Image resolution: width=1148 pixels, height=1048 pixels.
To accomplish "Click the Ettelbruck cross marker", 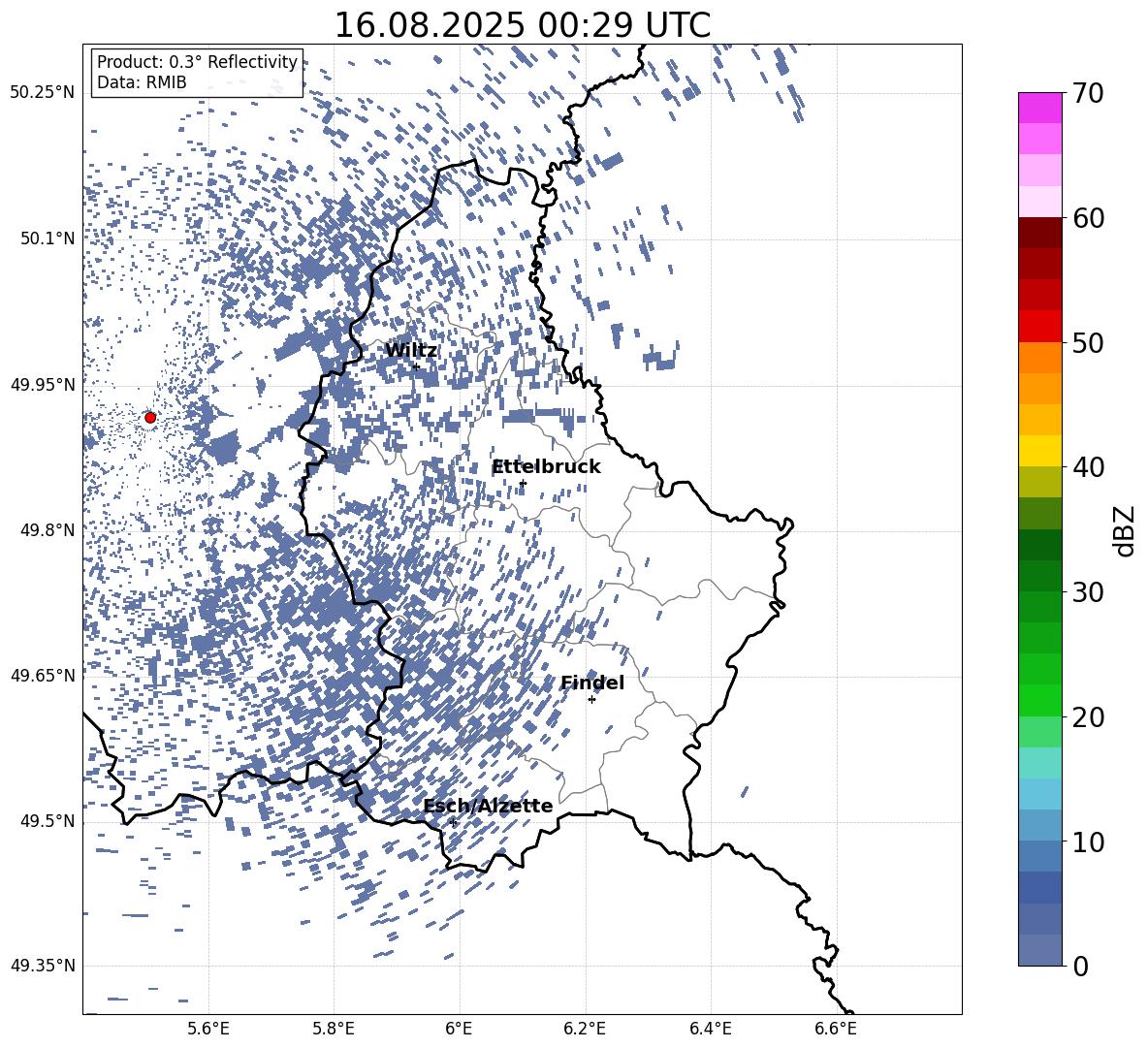I will (x=522, y=483).
